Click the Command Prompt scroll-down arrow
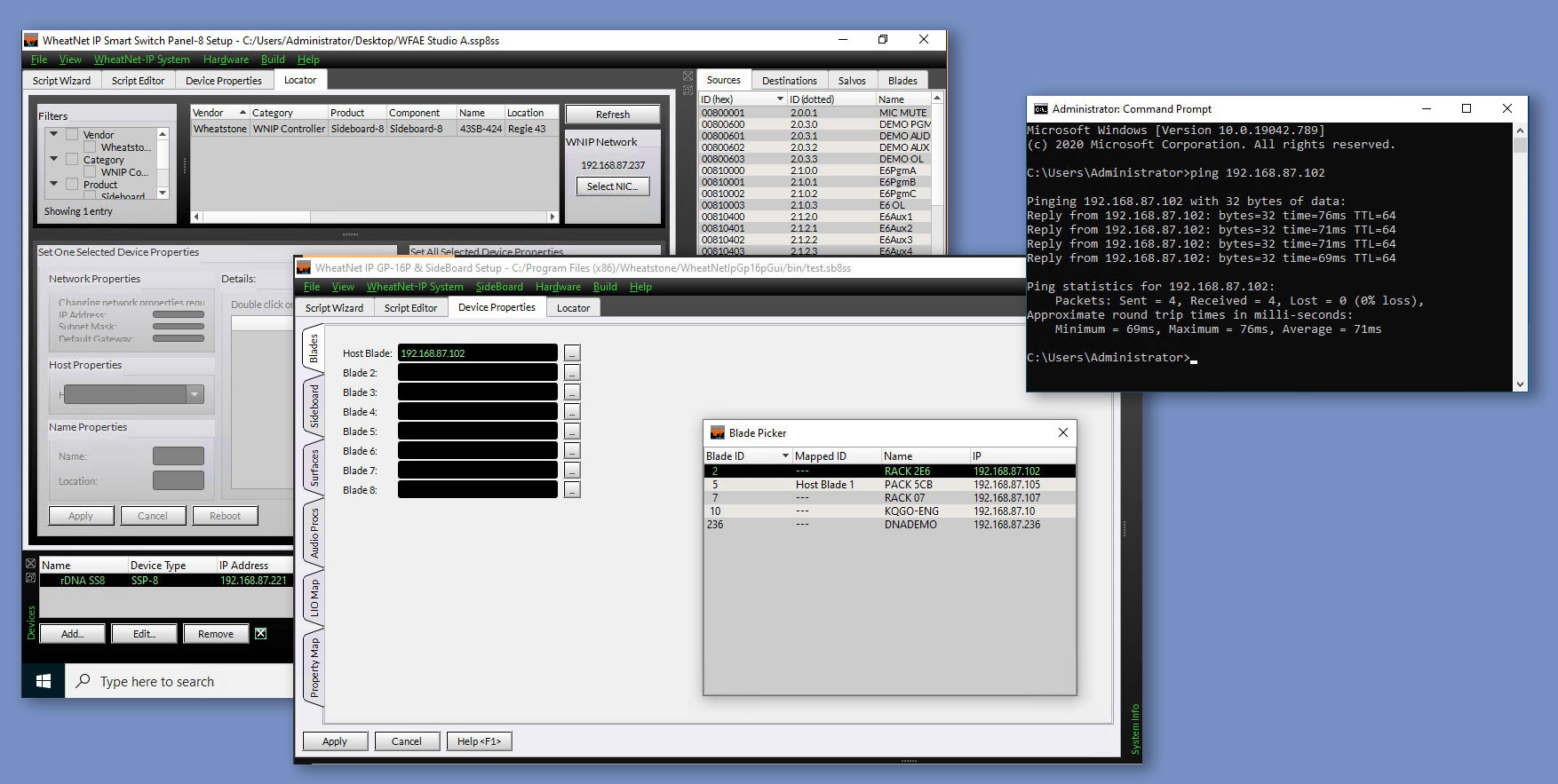Viewport: 1558px width, 784px height. click(x=1520, y=384)
